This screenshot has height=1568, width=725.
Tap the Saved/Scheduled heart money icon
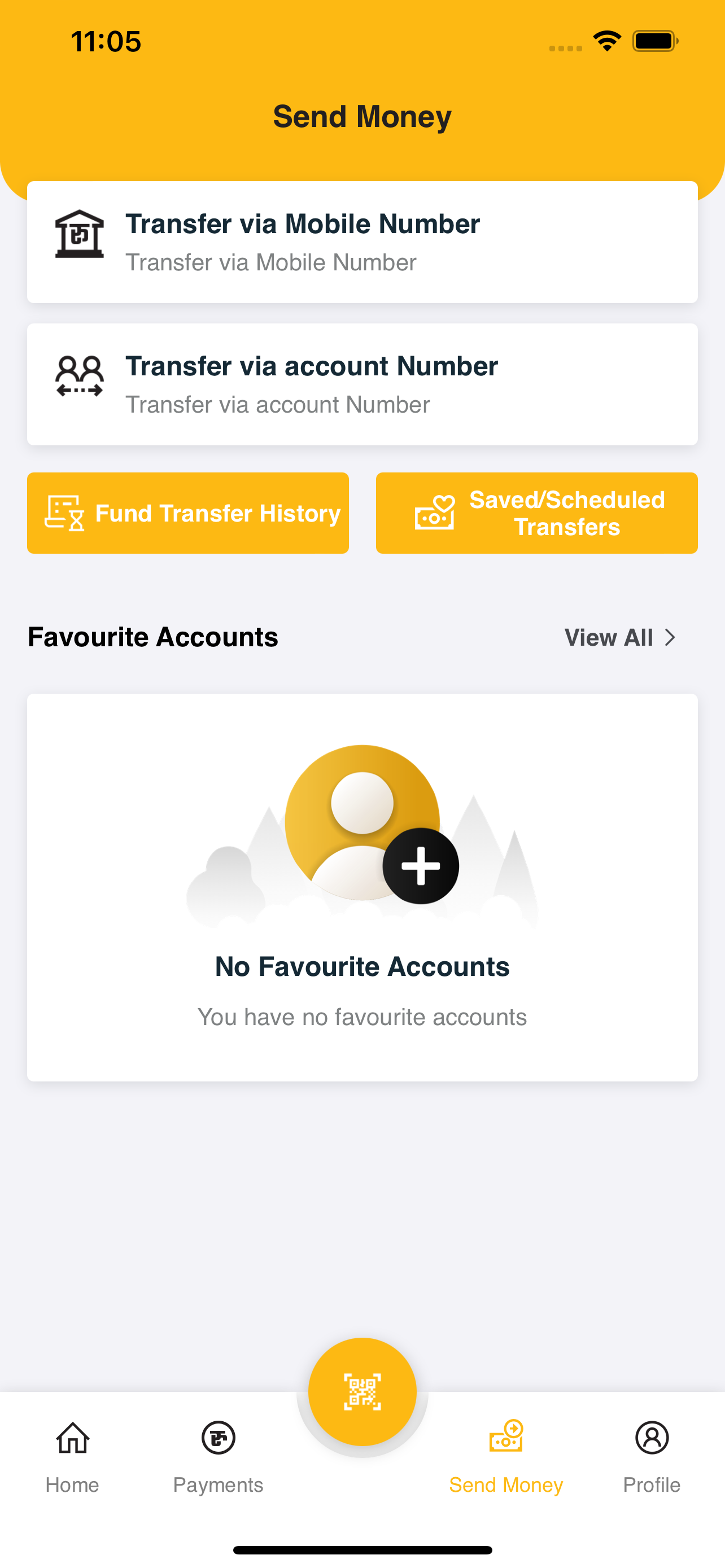point(435,512)
